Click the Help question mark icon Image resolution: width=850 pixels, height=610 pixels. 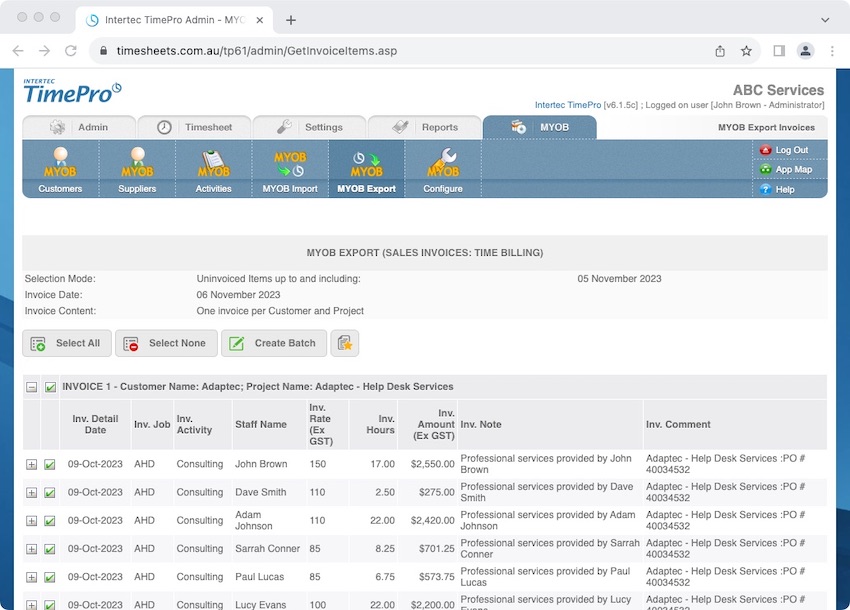tap(765, 189)
